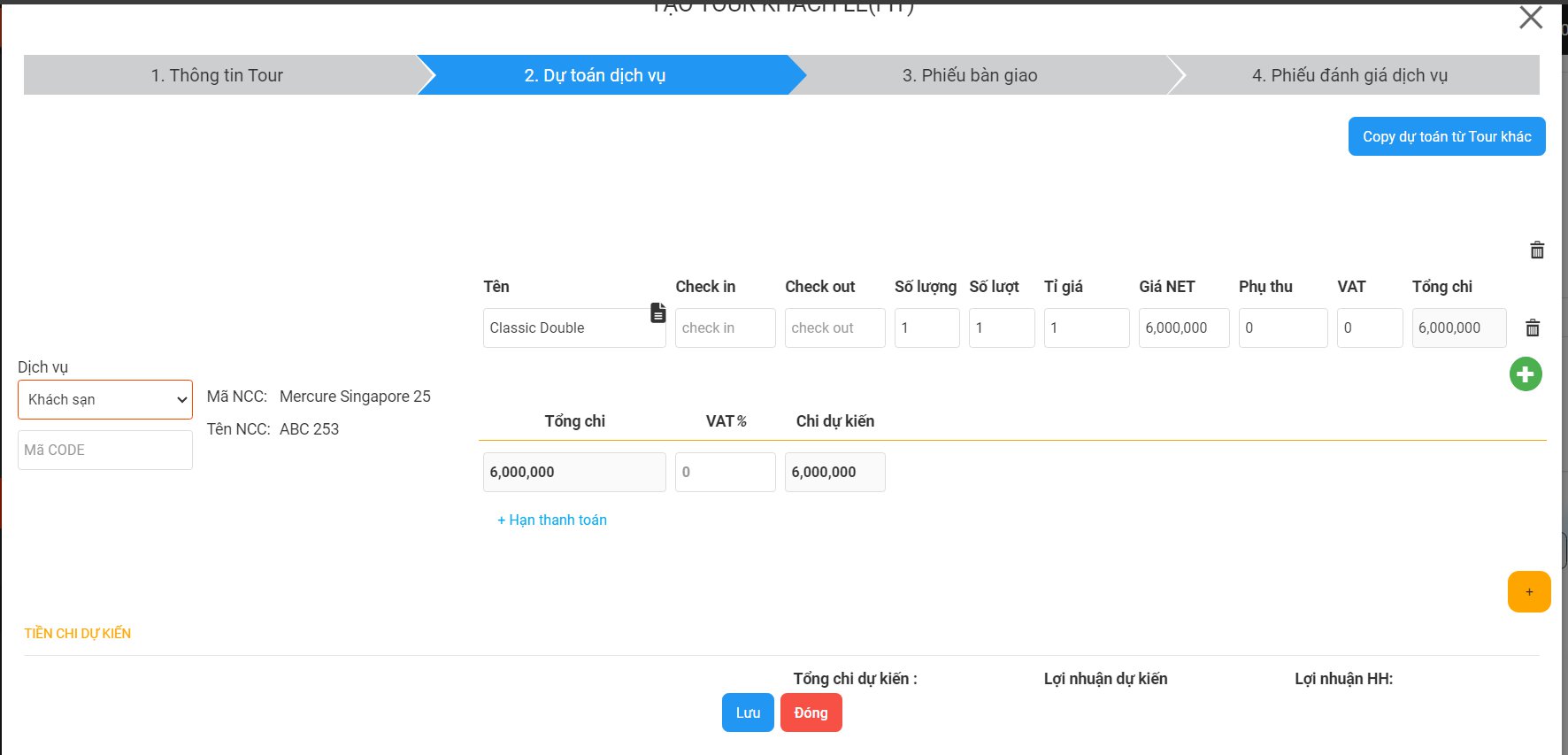
Task: Open the Phiếu đánh giá dịch vụ step
Action: point(1349,75)
